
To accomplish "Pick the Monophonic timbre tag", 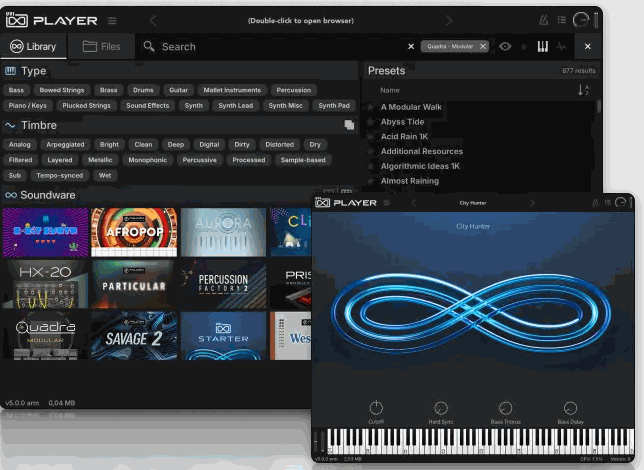I will (x=147, y=160).
